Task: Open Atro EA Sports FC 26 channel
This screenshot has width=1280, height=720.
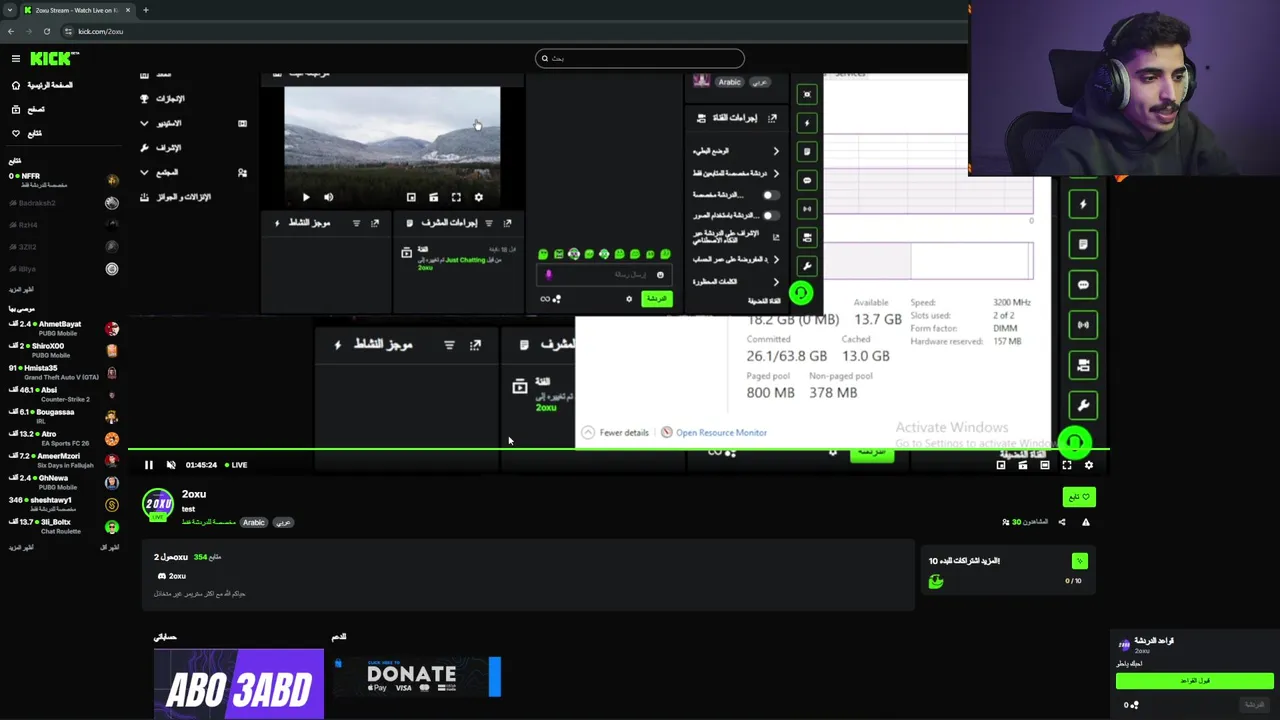Action: click(62, 438)
